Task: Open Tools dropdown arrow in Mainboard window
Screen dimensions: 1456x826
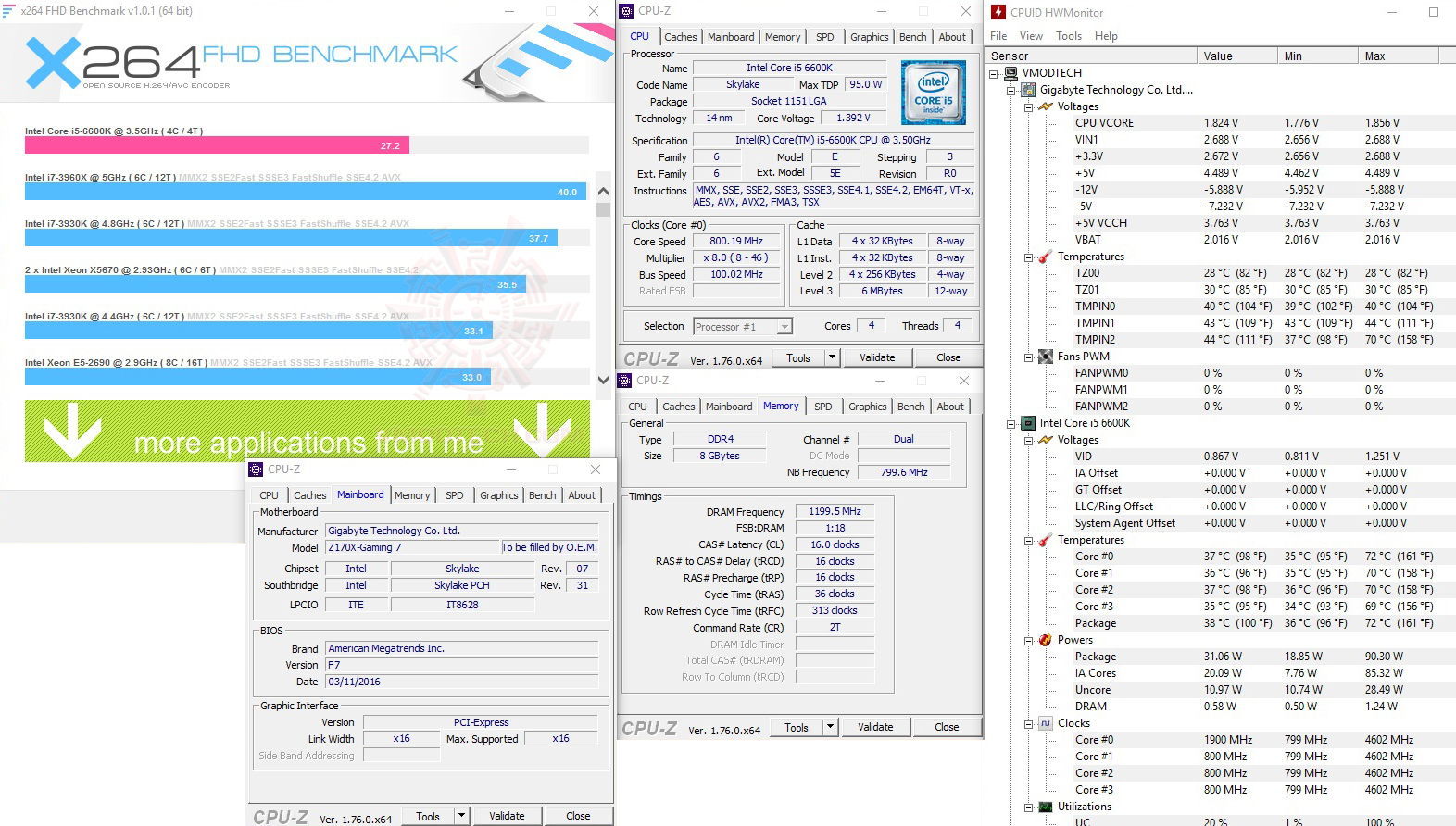Action: click(x=461, y=816)
